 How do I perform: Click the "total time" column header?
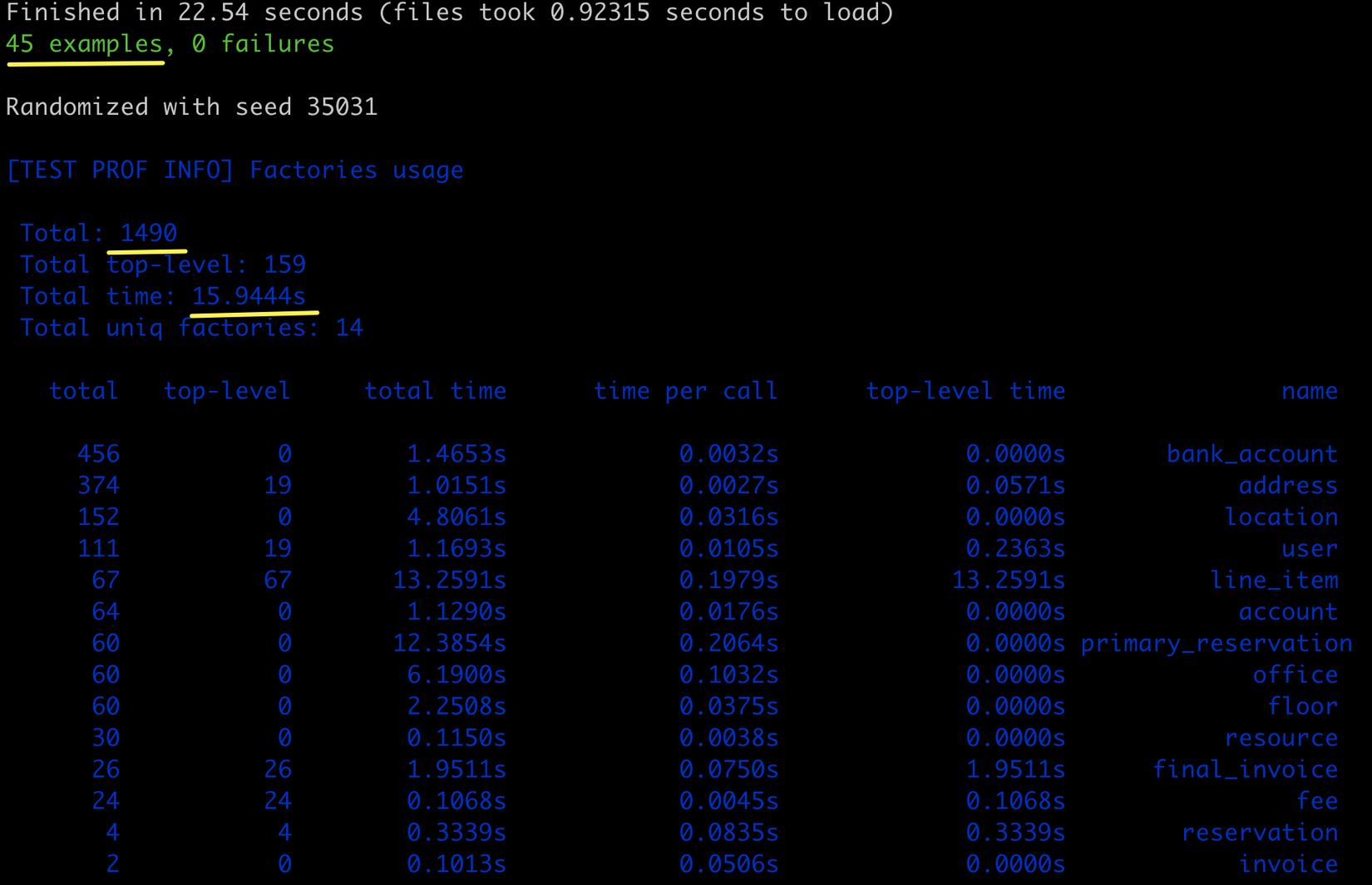pyautogui.click(x=436, y=392)
